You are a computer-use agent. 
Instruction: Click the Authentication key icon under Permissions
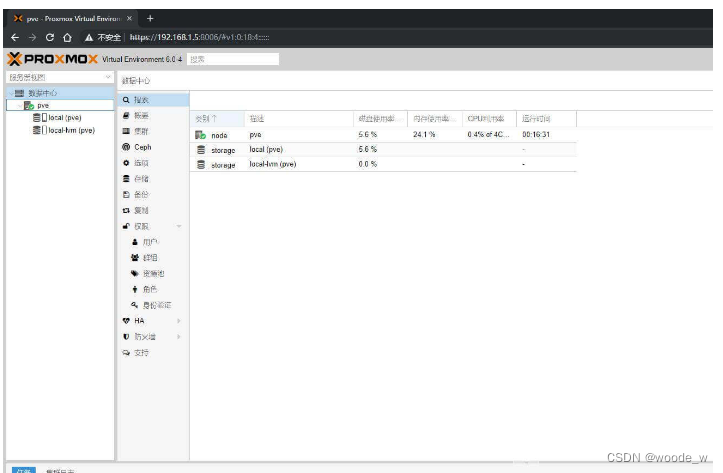[x=135, y=305]
